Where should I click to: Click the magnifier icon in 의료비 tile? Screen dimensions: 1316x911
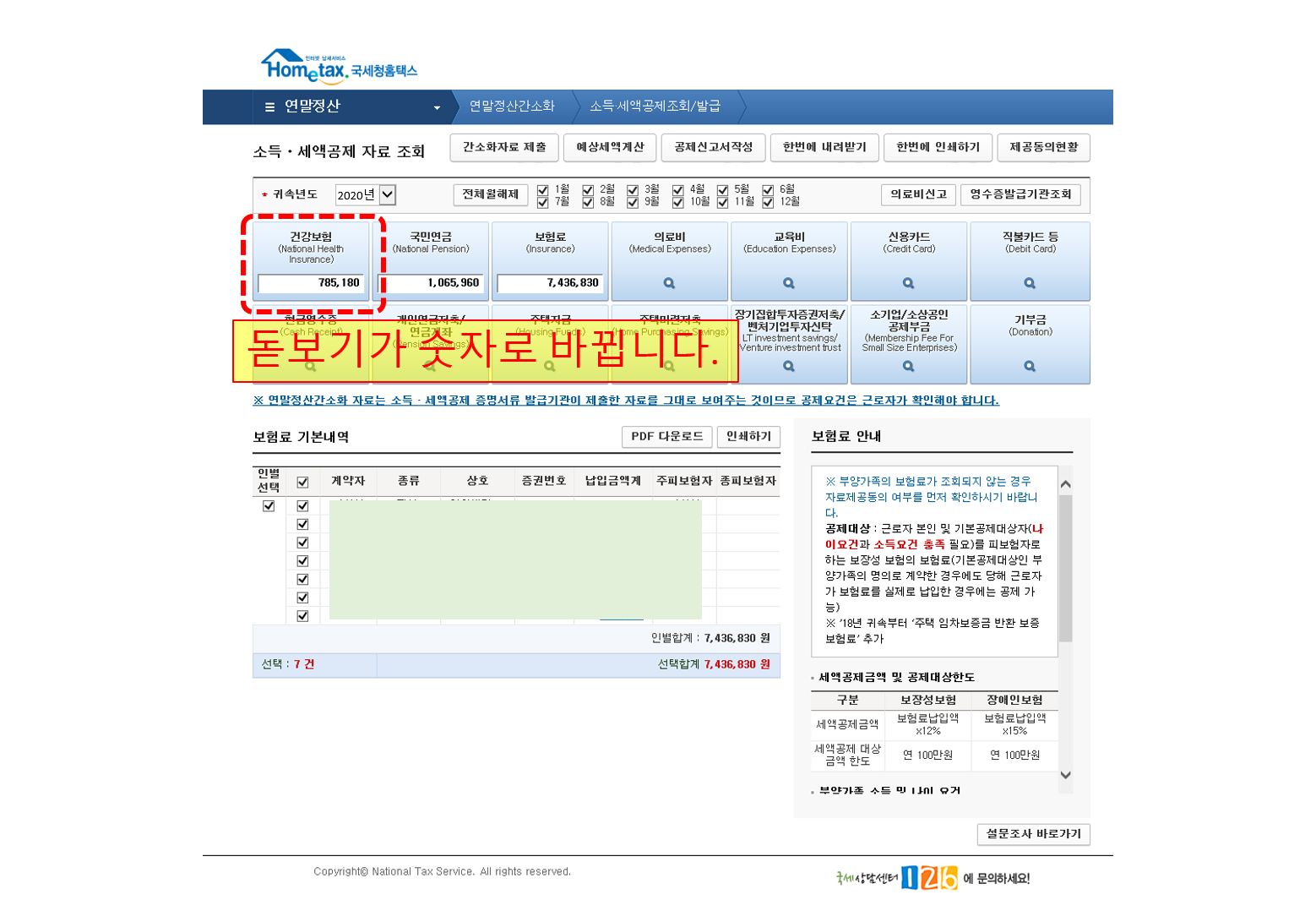click(669, 283)
